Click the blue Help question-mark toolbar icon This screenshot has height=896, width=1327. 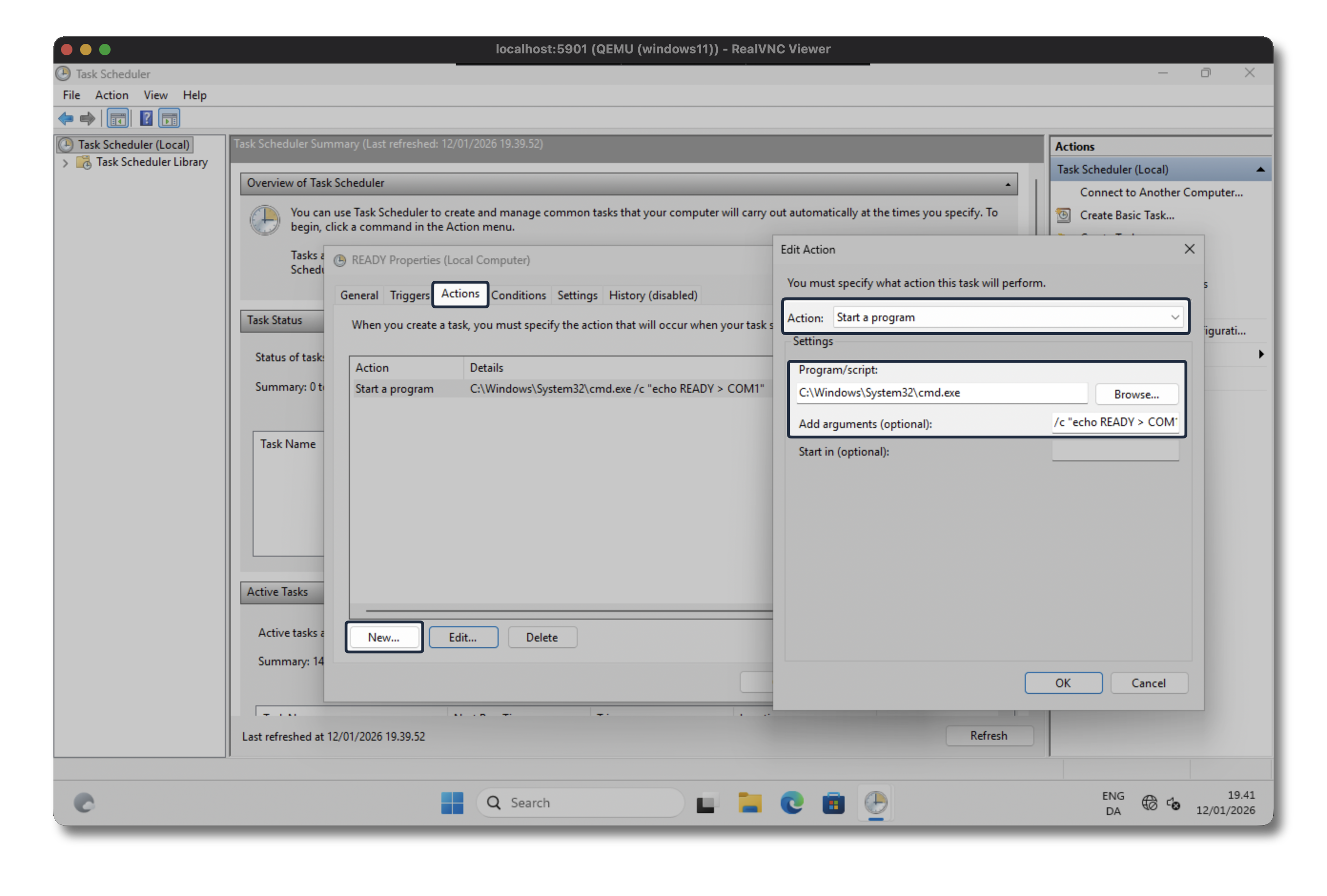[146, 119]
